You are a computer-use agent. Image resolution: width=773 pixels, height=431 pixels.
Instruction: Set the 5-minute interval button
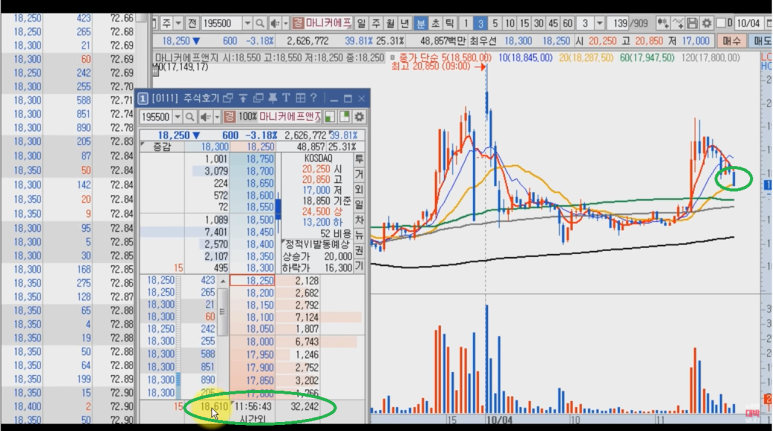click(495, 23)
